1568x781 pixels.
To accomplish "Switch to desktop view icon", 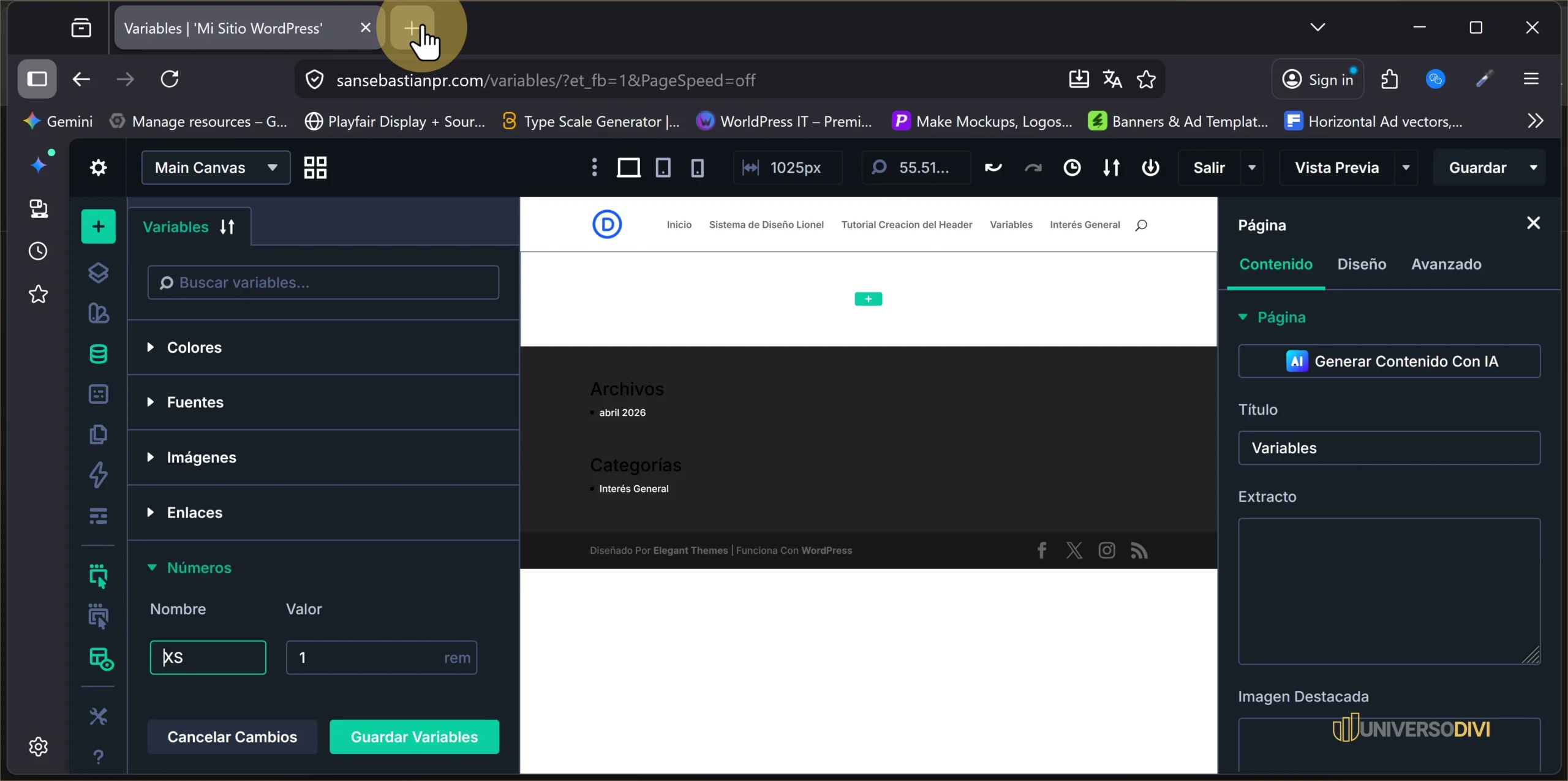I will click(x=628, y=167).
